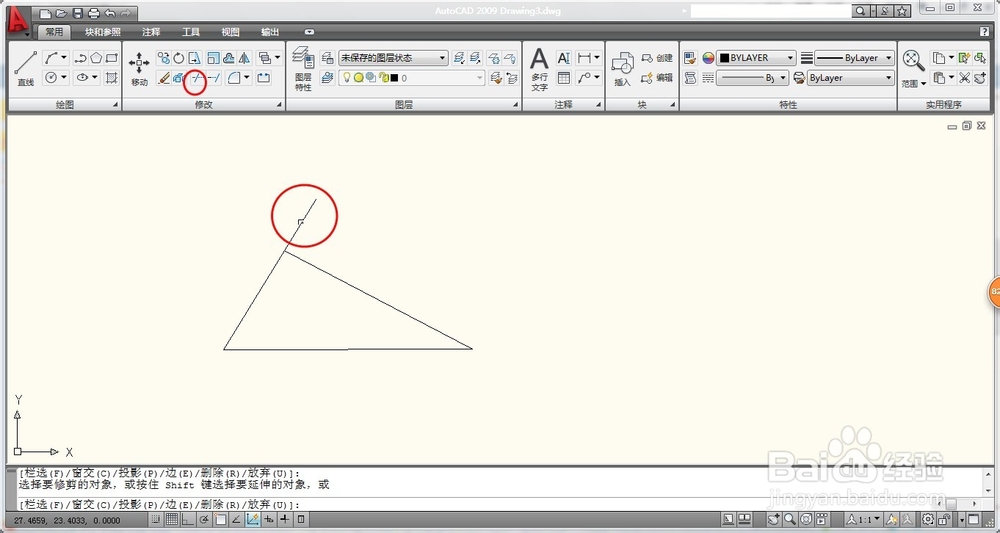
Task: Toggle Polar tracking in status bar
Action: coord(204,520)
